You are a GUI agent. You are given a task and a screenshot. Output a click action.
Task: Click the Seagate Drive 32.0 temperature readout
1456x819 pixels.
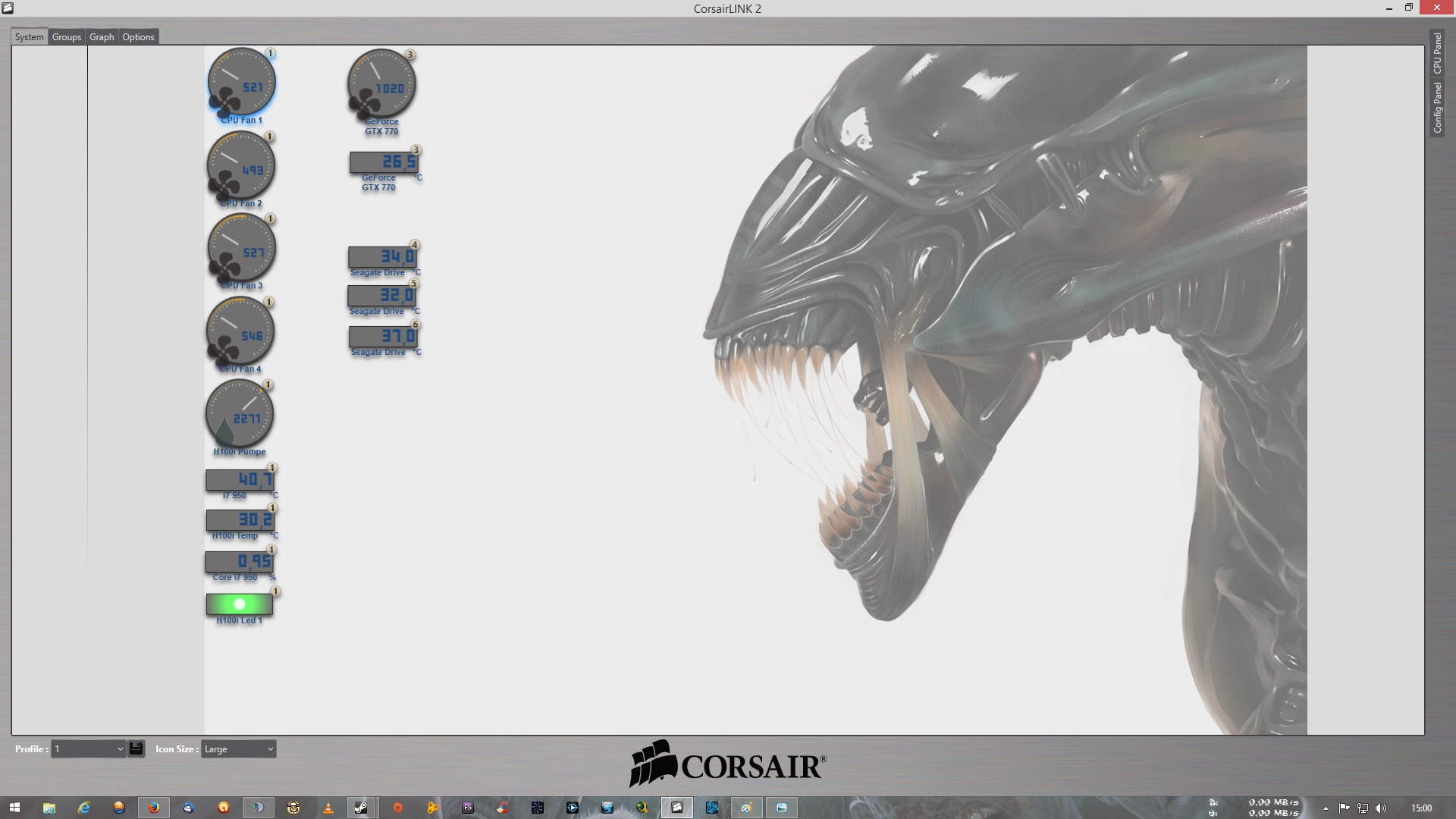point(381,296)
